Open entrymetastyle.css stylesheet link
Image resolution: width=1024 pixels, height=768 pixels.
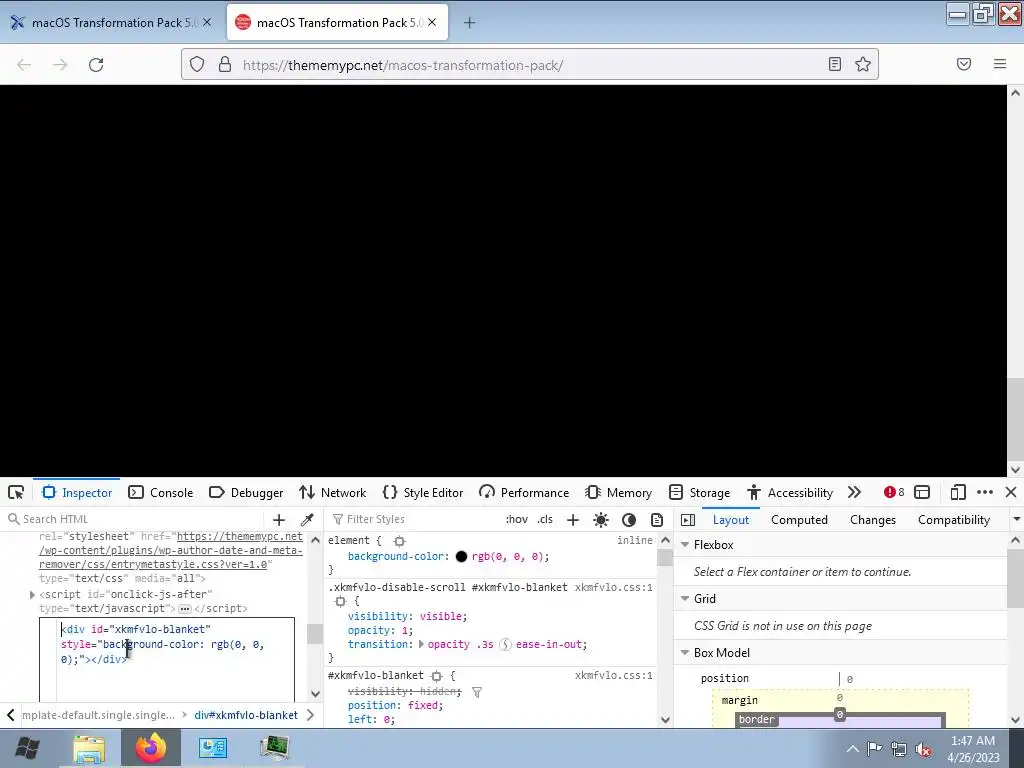pyautogui.click(x=171, y=551)
